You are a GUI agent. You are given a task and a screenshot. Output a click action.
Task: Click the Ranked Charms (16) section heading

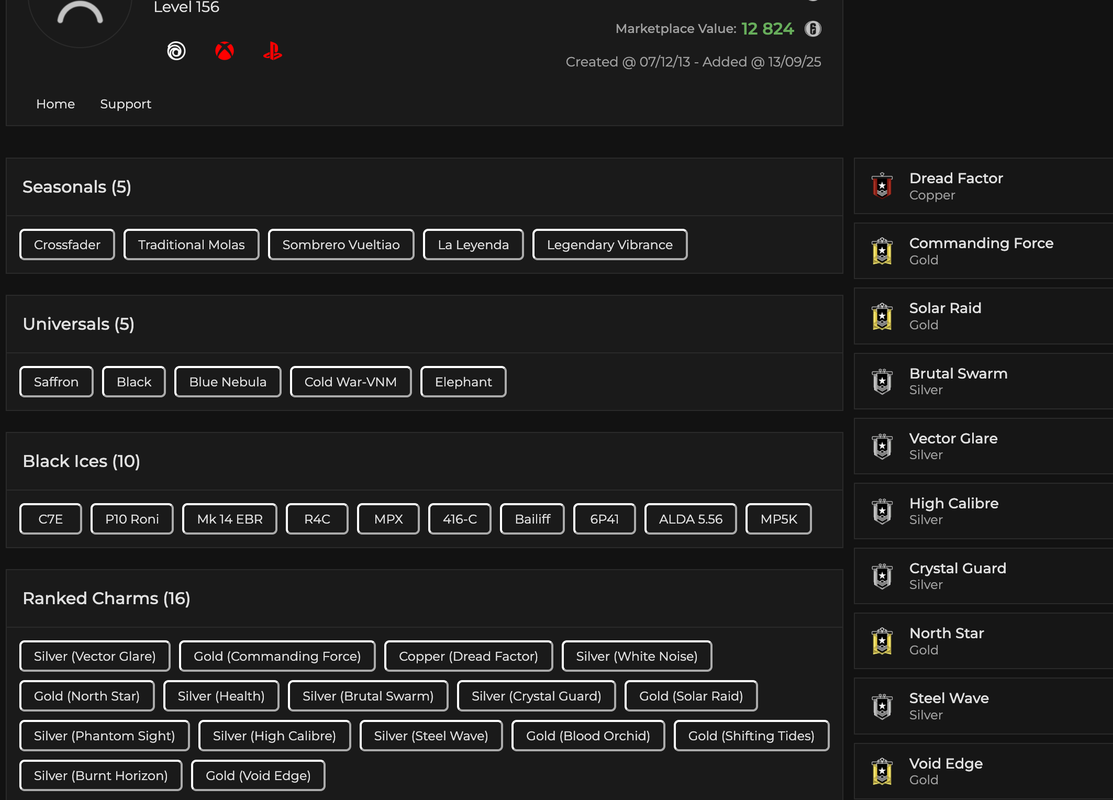(106, 598)
